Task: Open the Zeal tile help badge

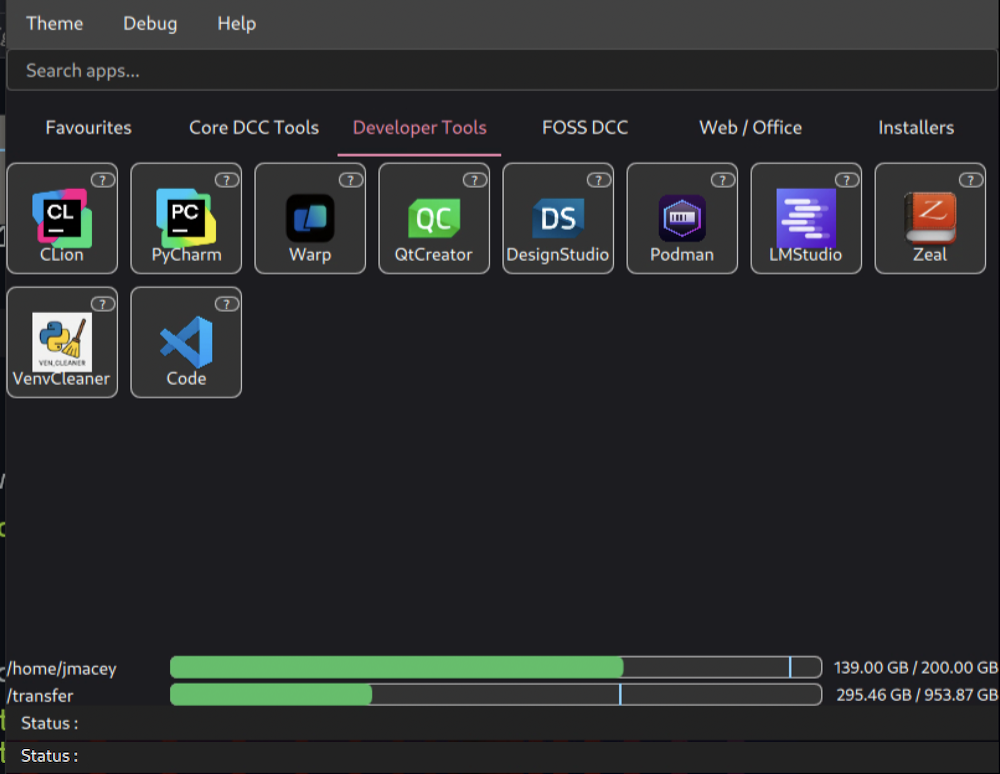Action: click(x=971, y=180)
